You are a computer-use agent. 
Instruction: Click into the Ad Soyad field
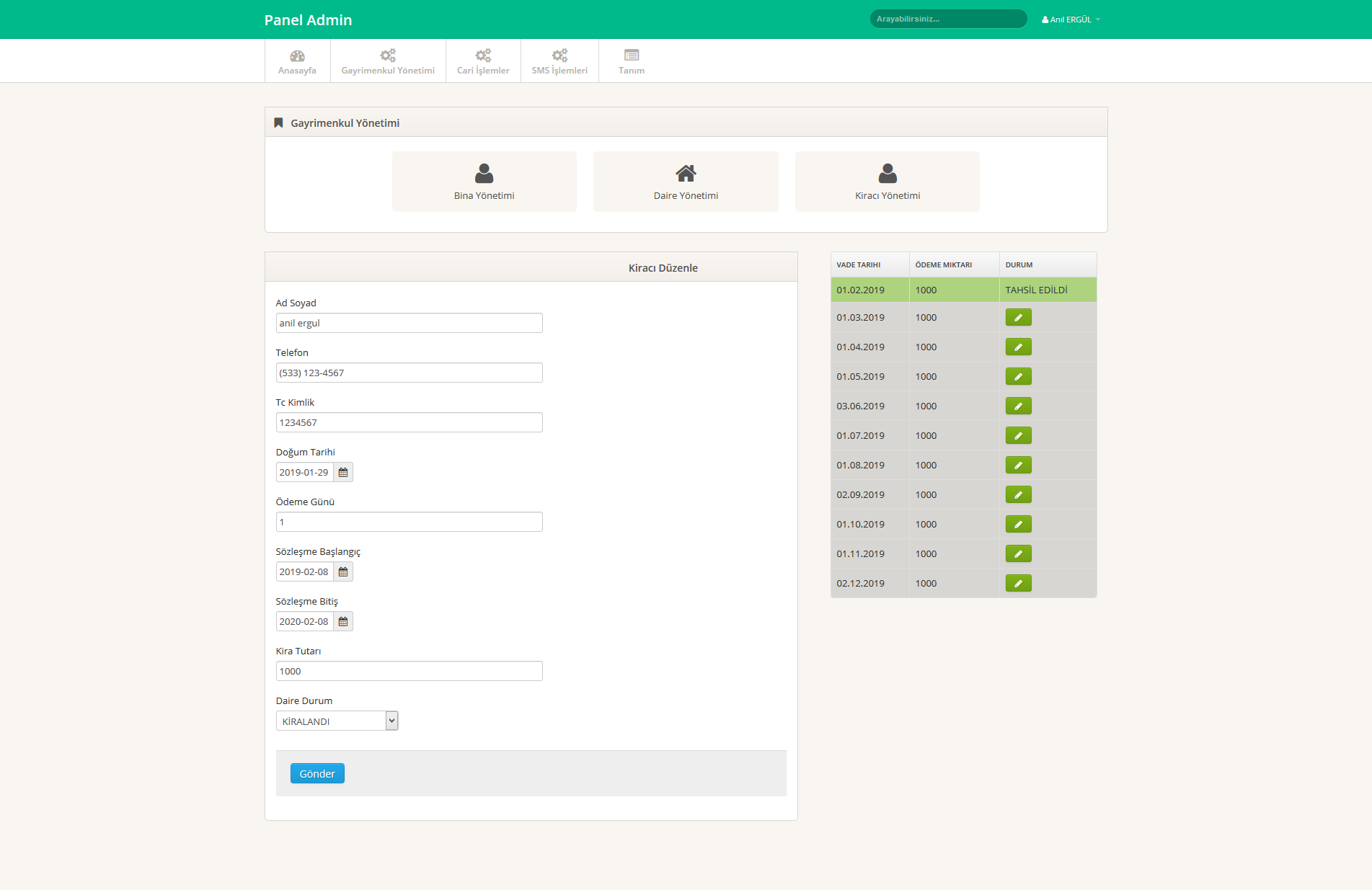pos(409,323)
